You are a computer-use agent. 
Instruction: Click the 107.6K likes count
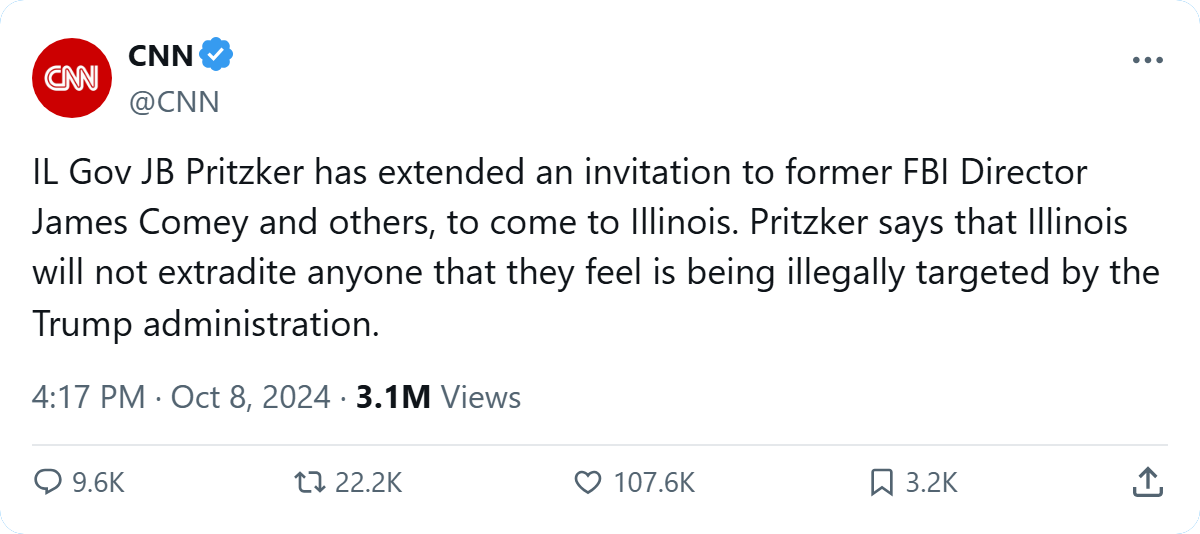(x=654, y=483)
